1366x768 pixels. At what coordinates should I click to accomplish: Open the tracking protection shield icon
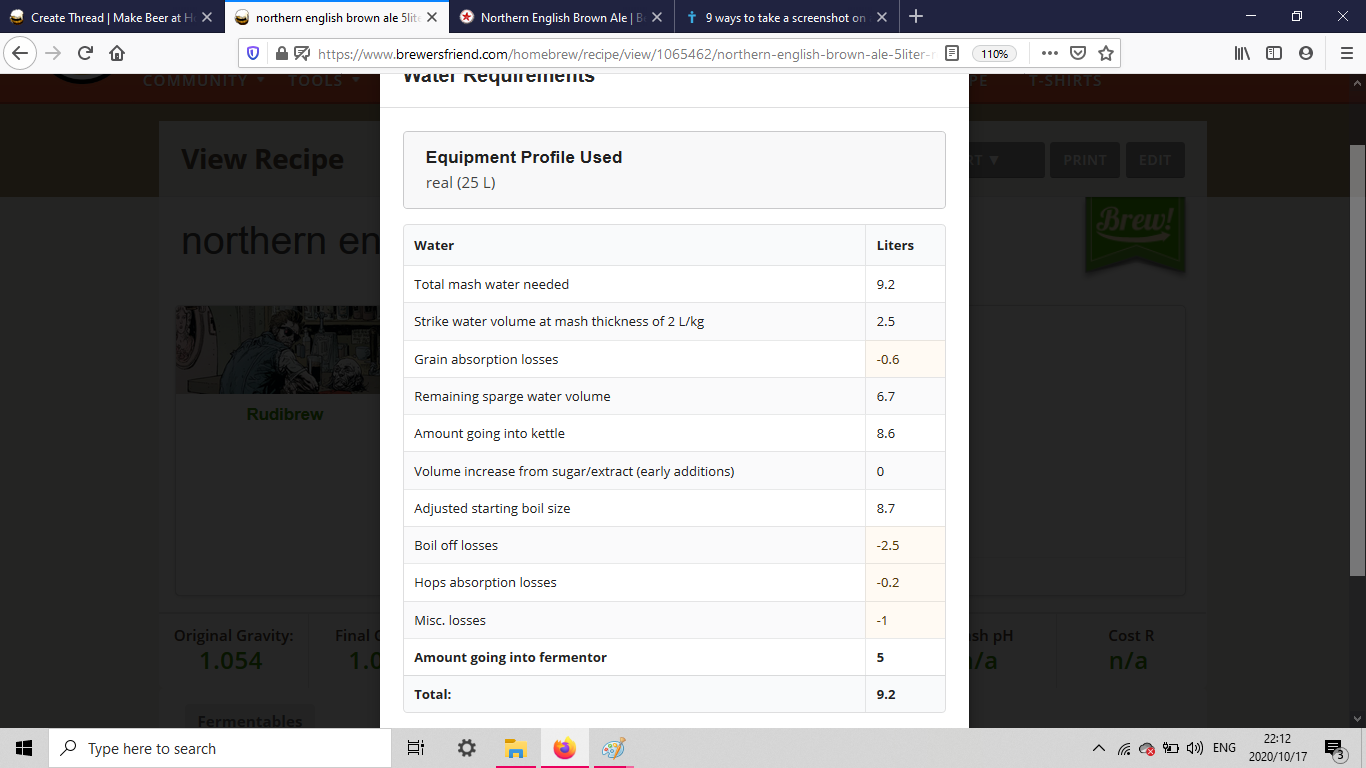[253, 53]
